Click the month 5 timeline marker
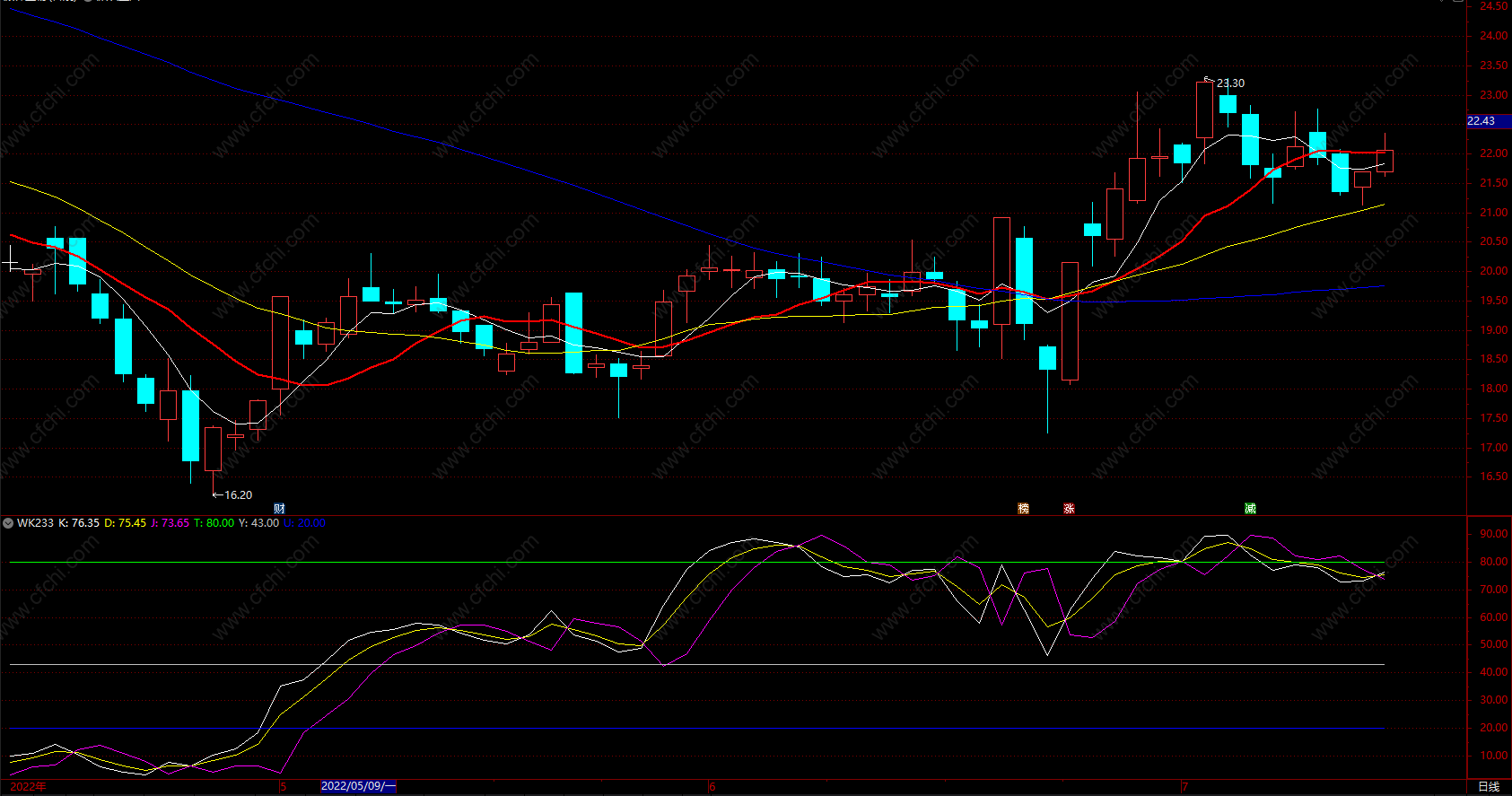 (x=283, y=787)
